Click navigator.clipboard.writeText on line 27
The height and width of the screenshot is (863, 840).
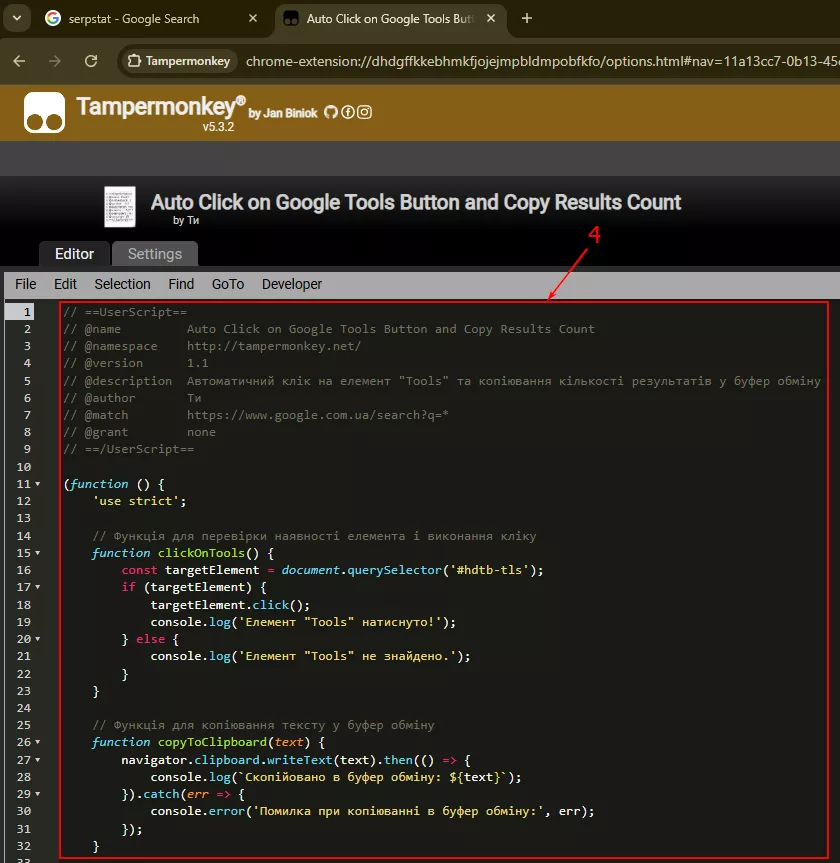click(x=227, y=760)
